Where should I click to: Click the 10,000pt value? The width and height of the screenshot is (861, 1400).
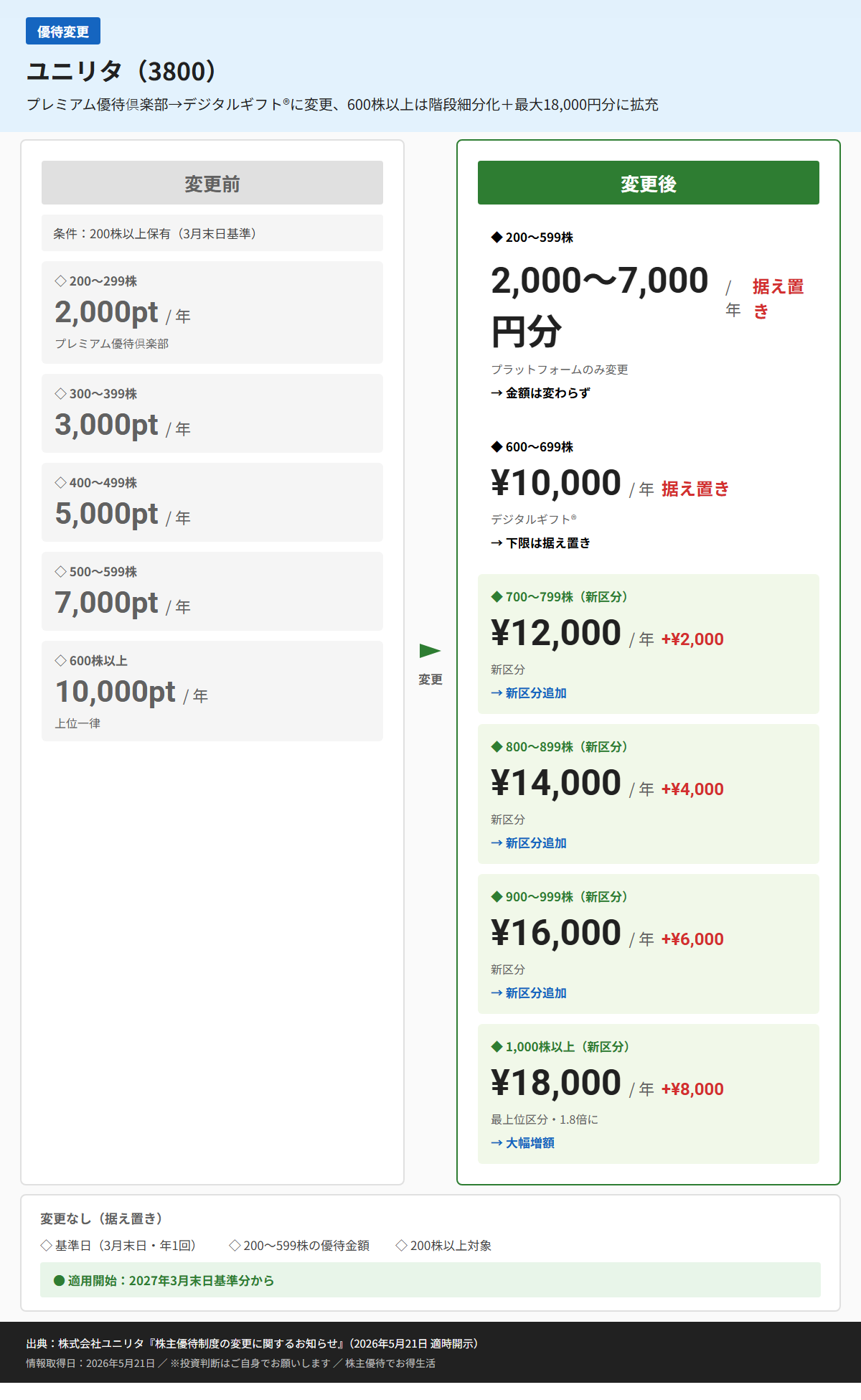115,692
